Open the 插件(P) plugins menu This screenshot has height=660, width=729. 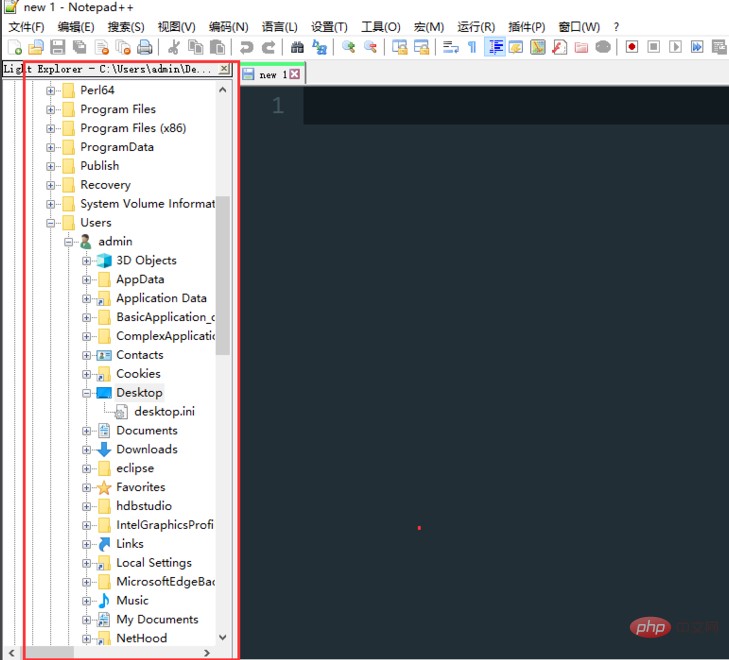click(x=525, y=27)
